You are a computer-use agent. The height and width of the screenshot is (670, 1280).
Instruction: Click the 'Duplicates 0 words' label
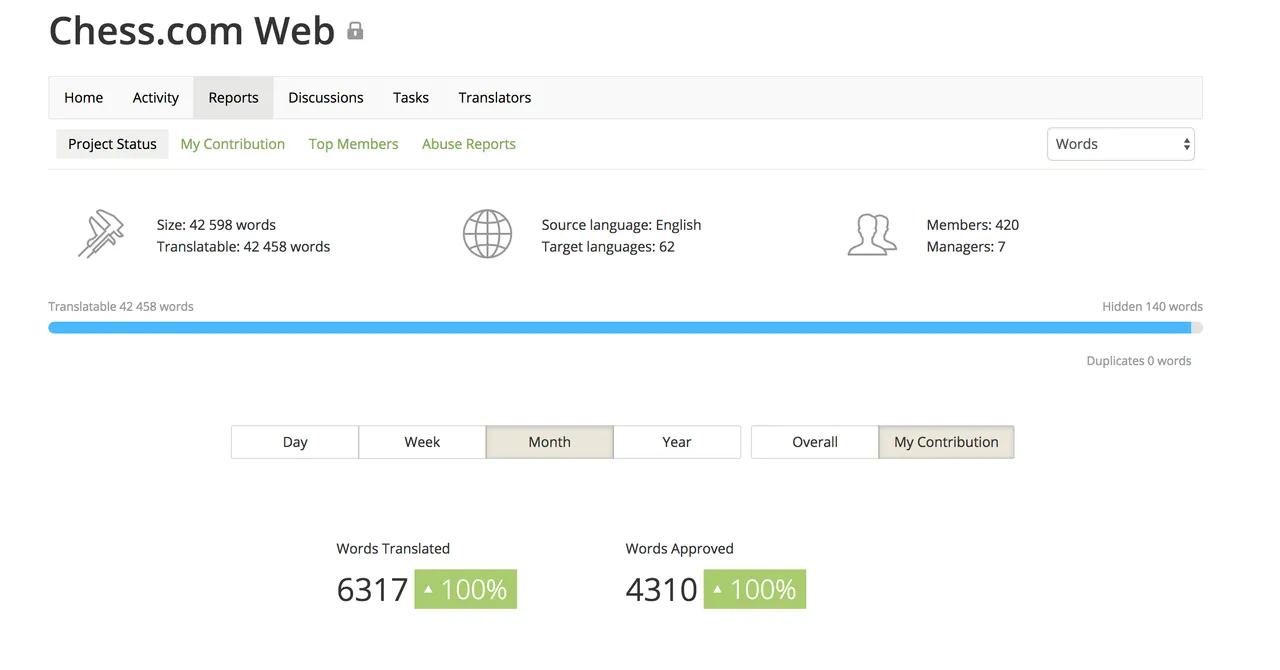[1139, 361]
